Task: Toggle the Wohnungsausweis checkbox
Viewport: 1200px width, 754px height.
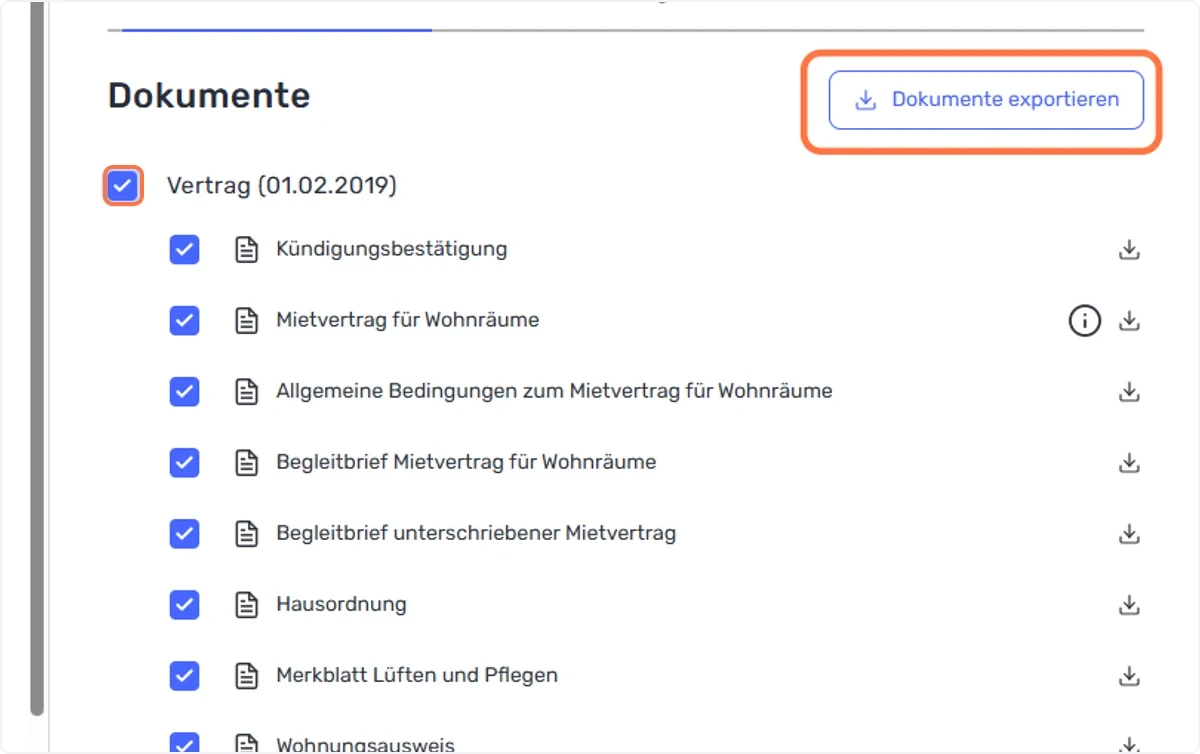Action: click(x=184, y=743)
